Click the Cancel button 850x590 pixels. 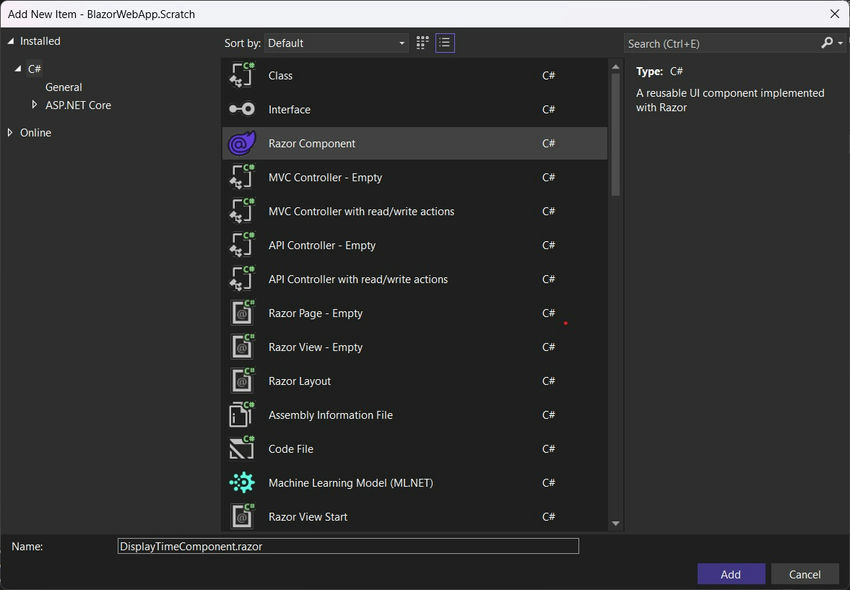[x=805, y=574]
